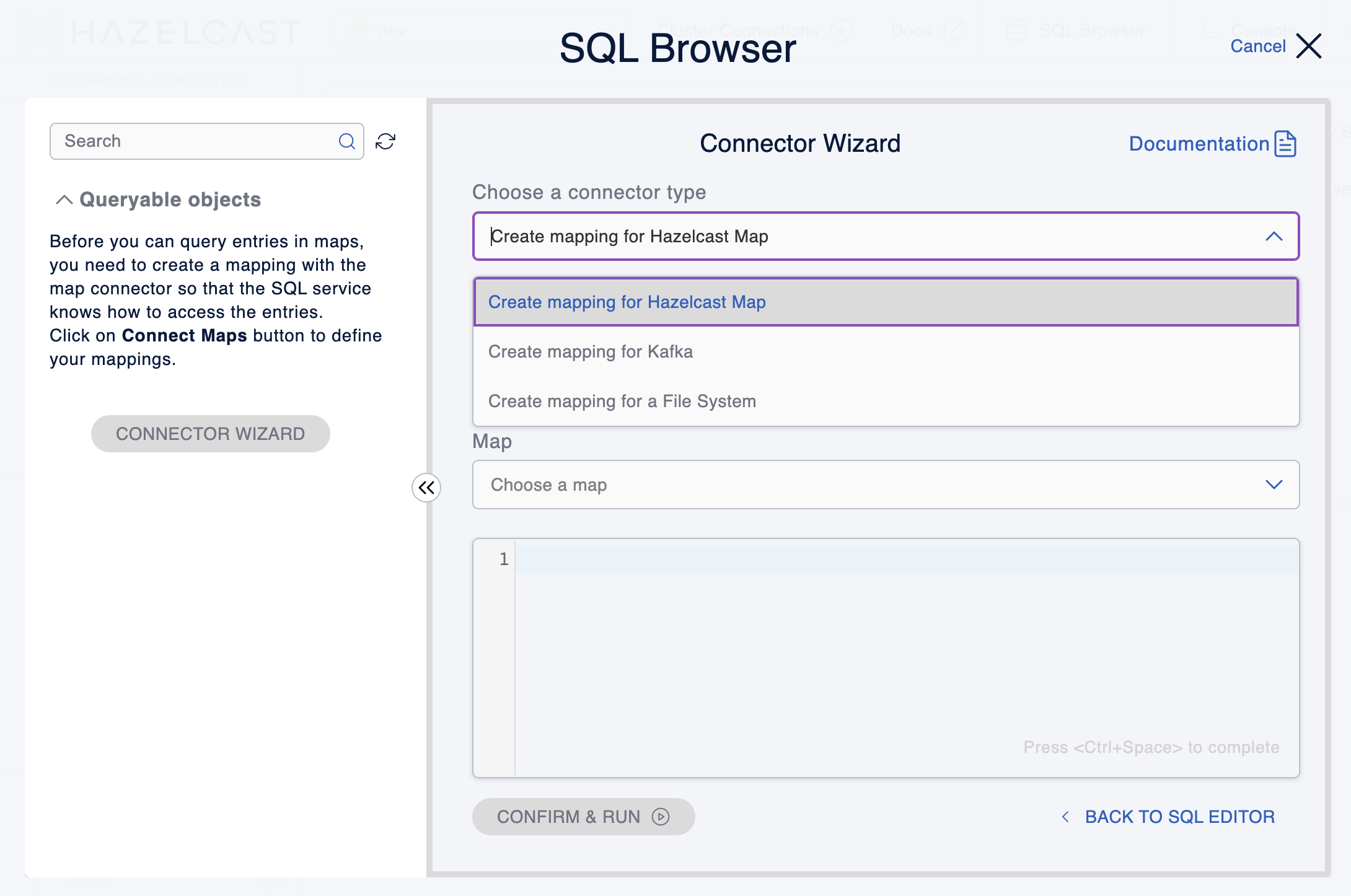The image size is (1351, 896).
Task: Click the back arrow beside SQL Editor
Action: [x=1065, y=817]
